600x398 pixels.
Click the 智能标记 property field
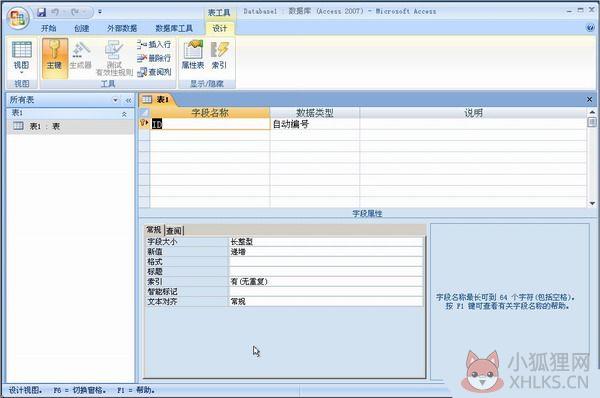[326, 291]
